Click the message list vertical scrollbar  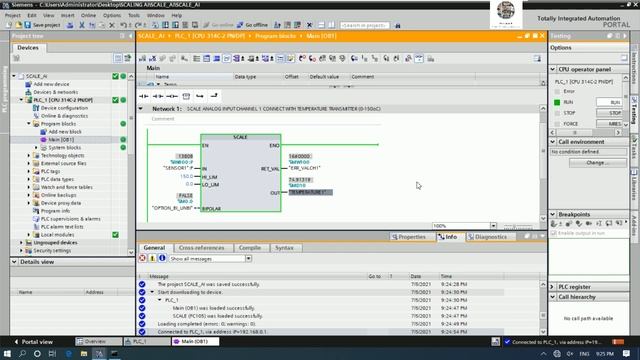click(543, 308)
